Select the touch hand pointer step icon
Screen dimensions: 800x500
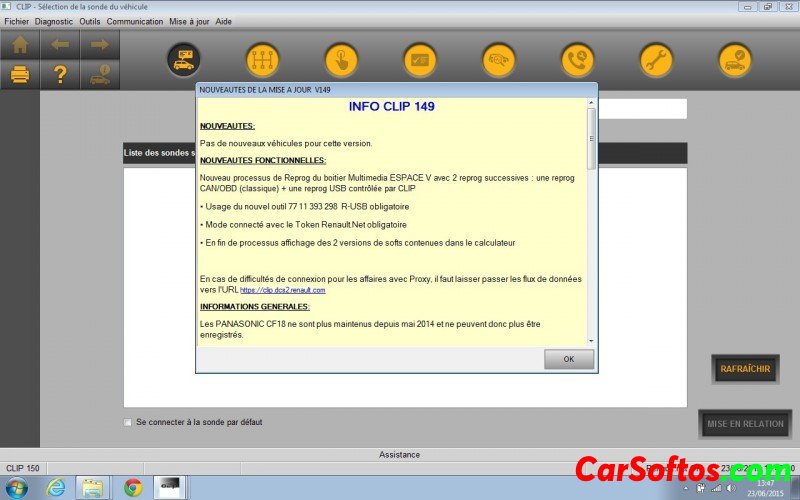(x=341, y=59)
